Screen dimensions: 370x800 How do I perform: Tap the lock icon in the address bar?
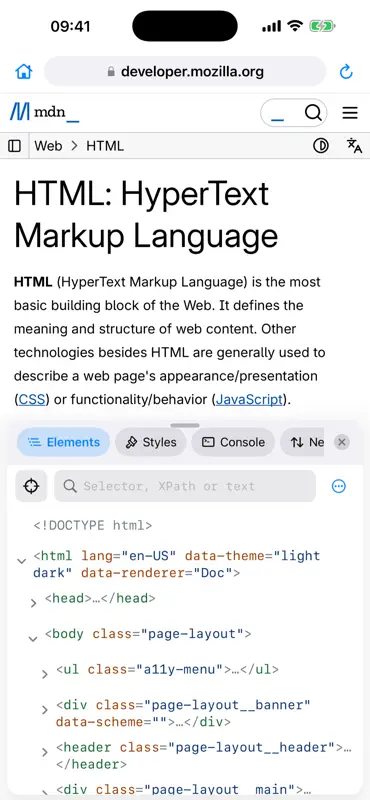pyautogui.click(x=111, y=71)
